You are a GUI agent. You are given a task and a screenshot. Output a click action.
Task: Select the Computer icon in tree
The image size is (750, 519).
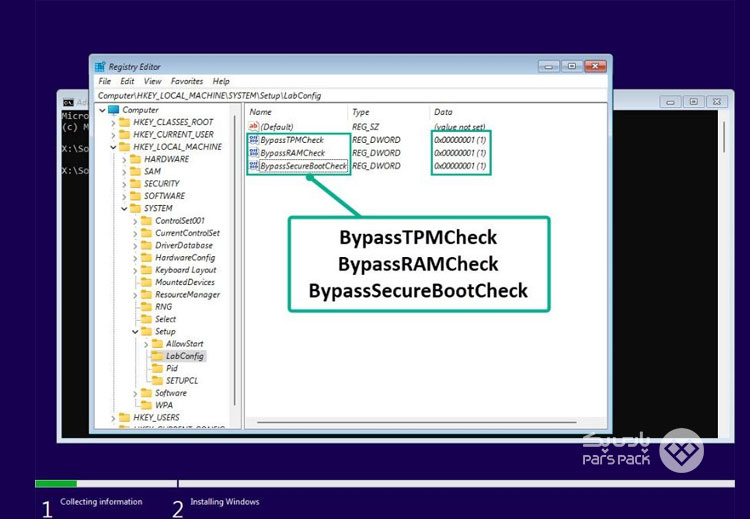pos(113,110)
